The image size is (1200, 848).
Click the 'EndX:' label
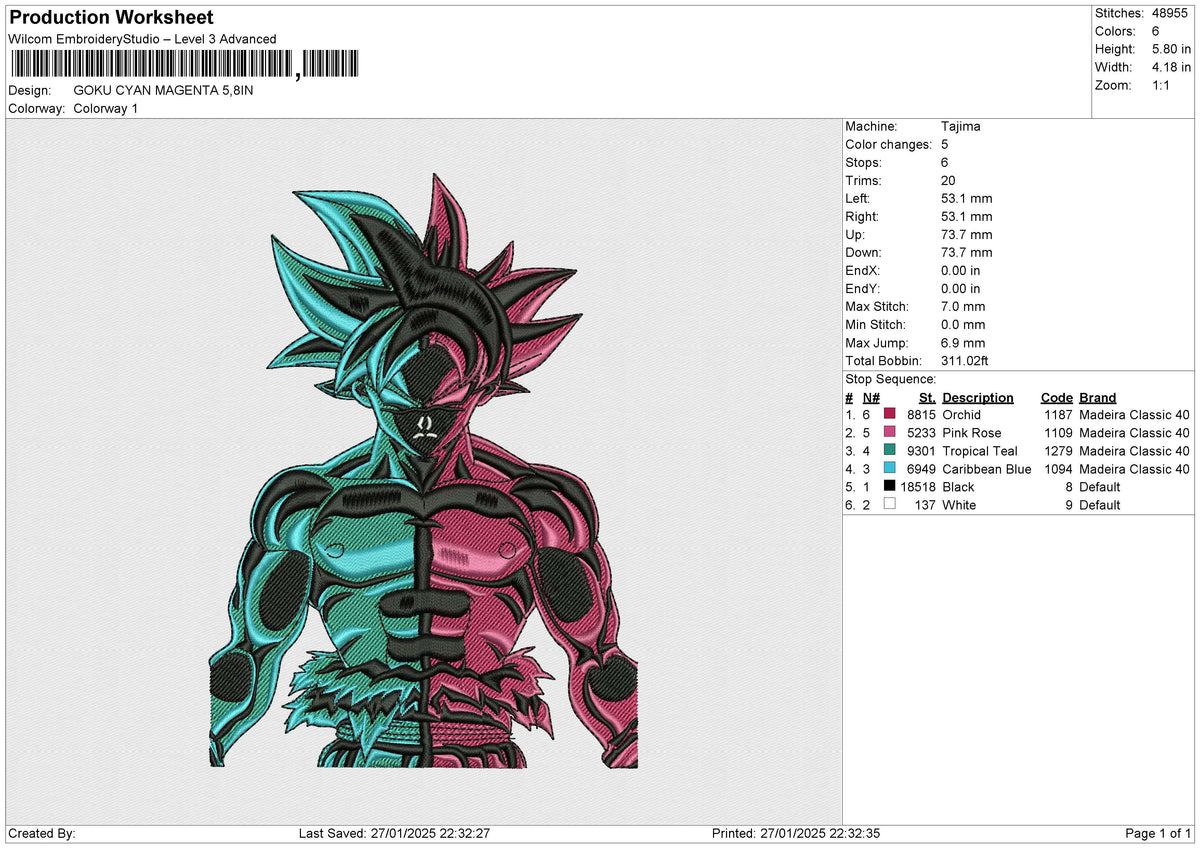coord(864,270)
